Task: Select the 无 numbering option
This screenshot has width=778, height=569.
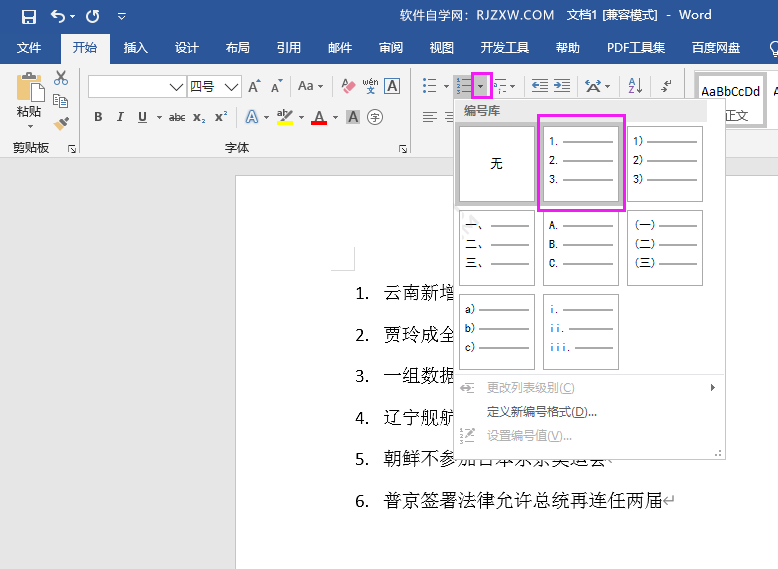Action: coord(497,164)
